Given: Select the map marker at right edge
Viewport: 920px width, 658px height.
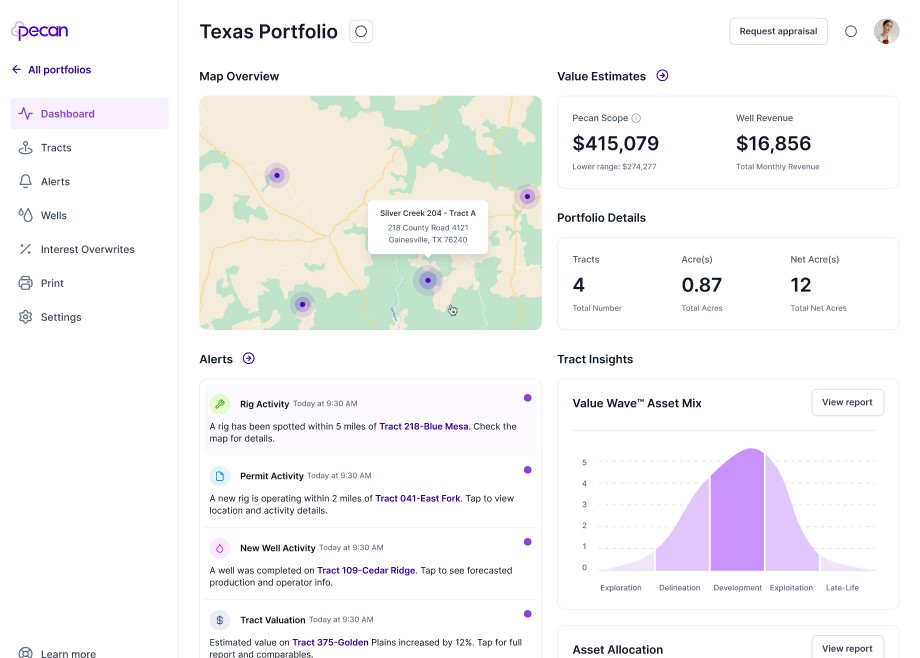Looking at the screenshot, I should click(x=527, y=196).
